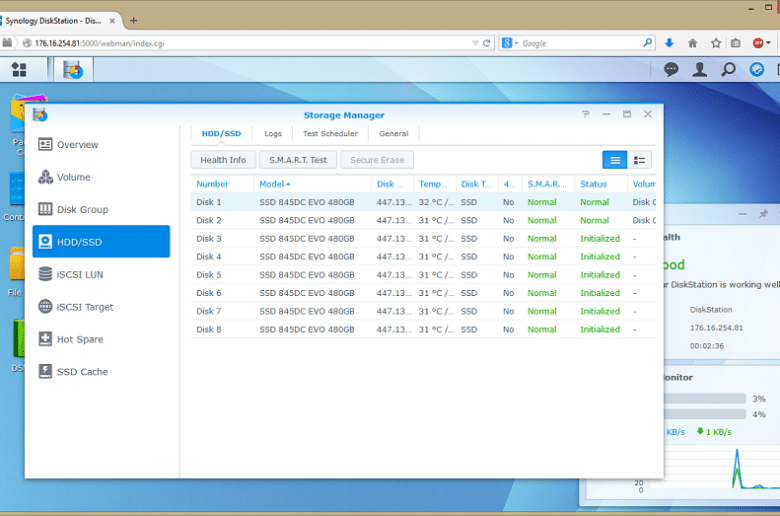Sort by Model column header
The image size is (780, 516).
tap(312, 184)
